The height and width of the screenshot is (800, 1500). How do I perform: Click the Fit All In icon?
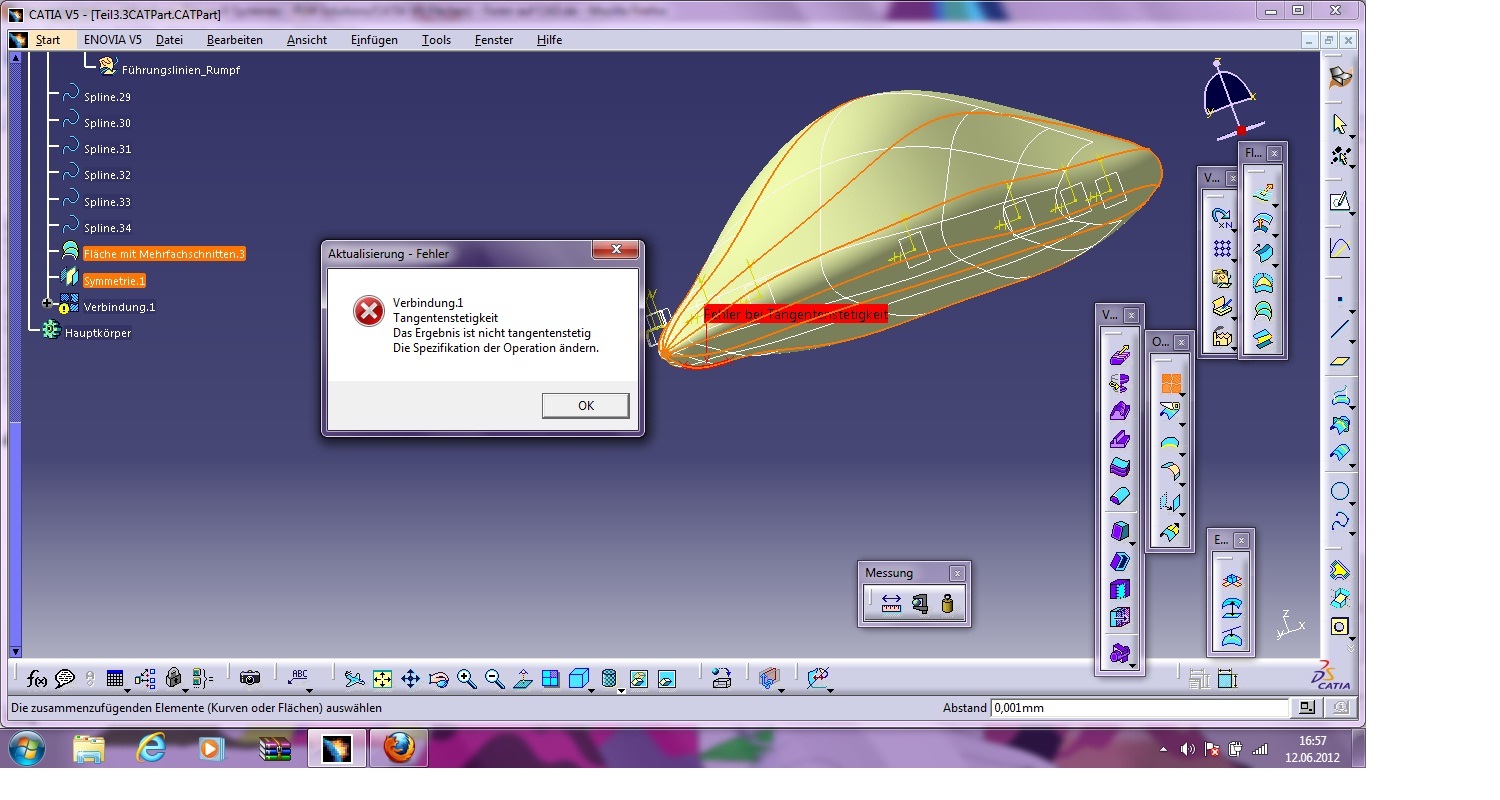pyautogui.click(x=382, y=679)
